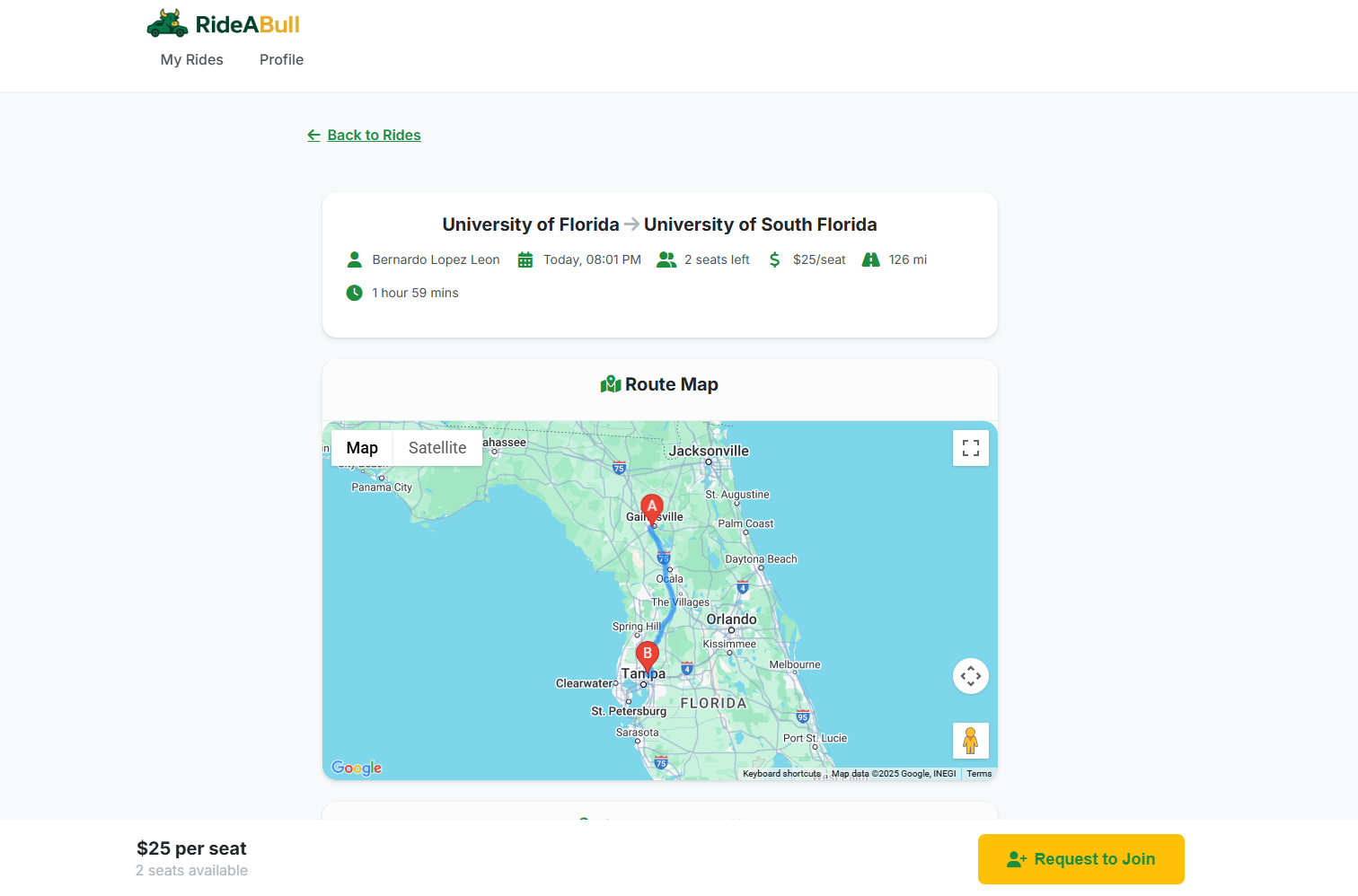Click the '1 hour 59 mins' text
Screen dimensions: 1358x896
point(415,293)
